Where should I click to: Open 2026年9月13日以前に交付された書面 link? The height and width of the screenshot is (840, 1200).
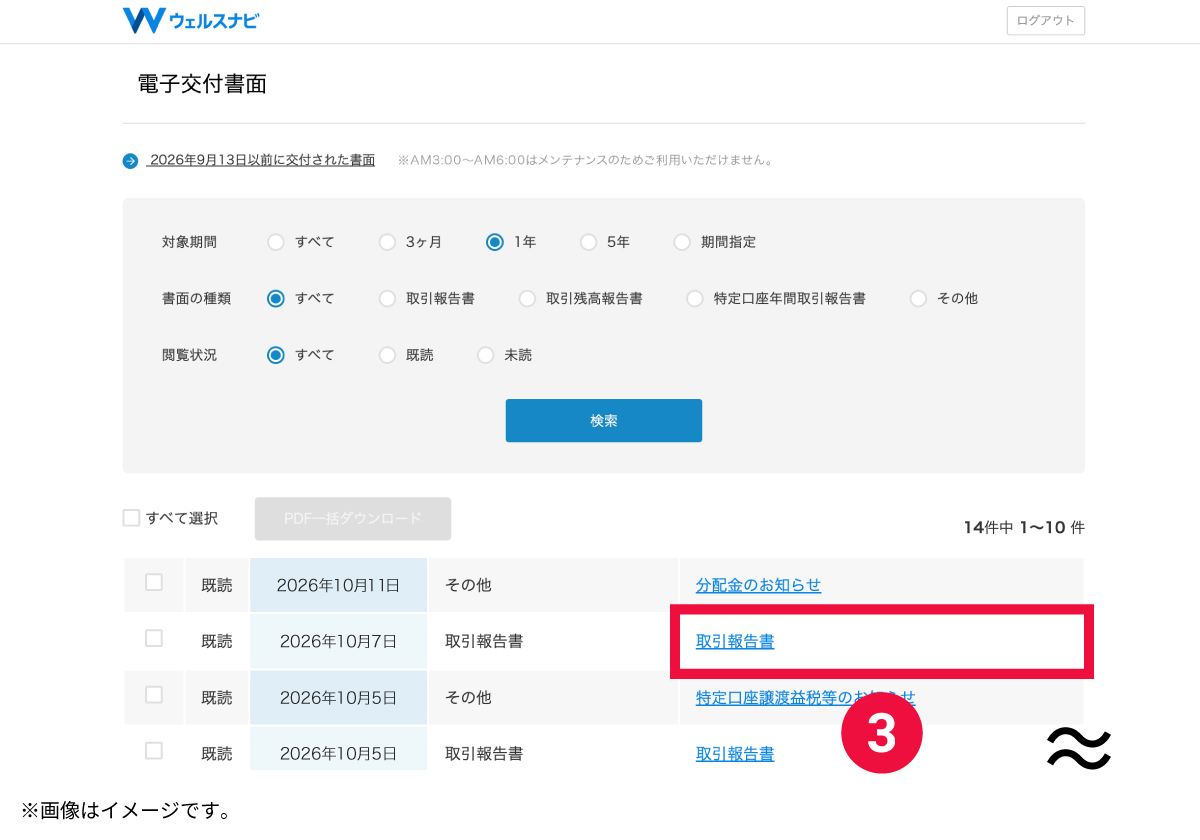[x=261, y=160]
